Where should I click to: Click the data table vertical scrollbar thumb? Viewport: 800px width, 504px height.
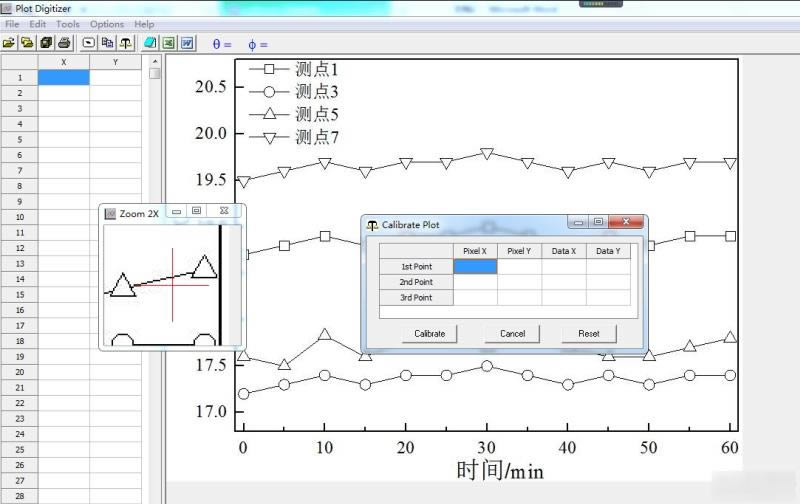[x=155, y=73]
